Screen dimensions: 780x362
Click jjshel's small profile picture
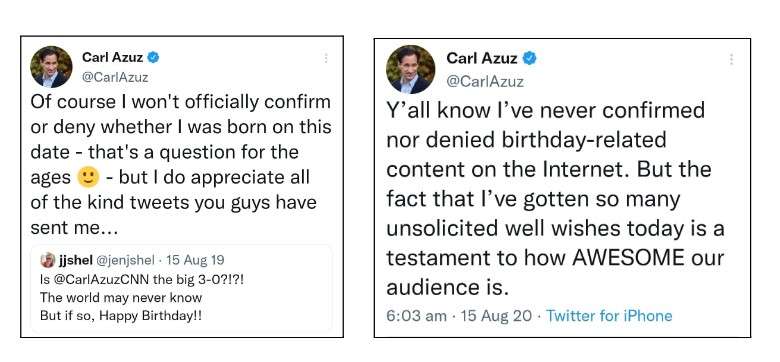tap(48, 260)
